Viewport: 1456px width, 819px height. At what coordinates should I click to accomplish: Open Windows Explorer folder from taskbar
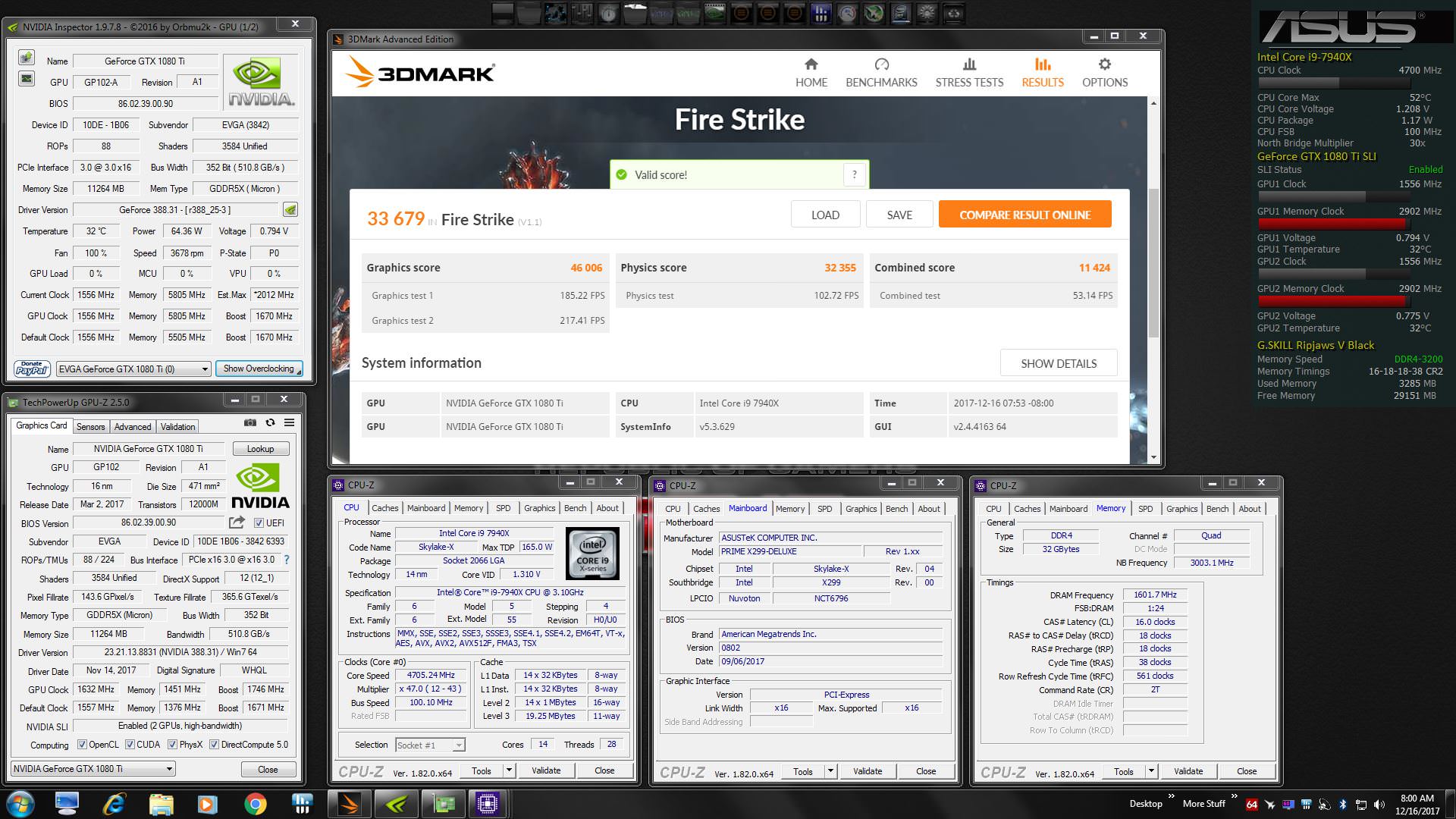pyautogui.click(x=161, y=803)
